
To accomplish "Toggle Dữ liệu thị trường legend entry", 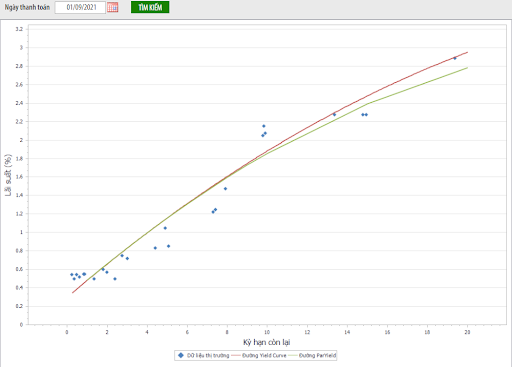I will coord(204,355).
